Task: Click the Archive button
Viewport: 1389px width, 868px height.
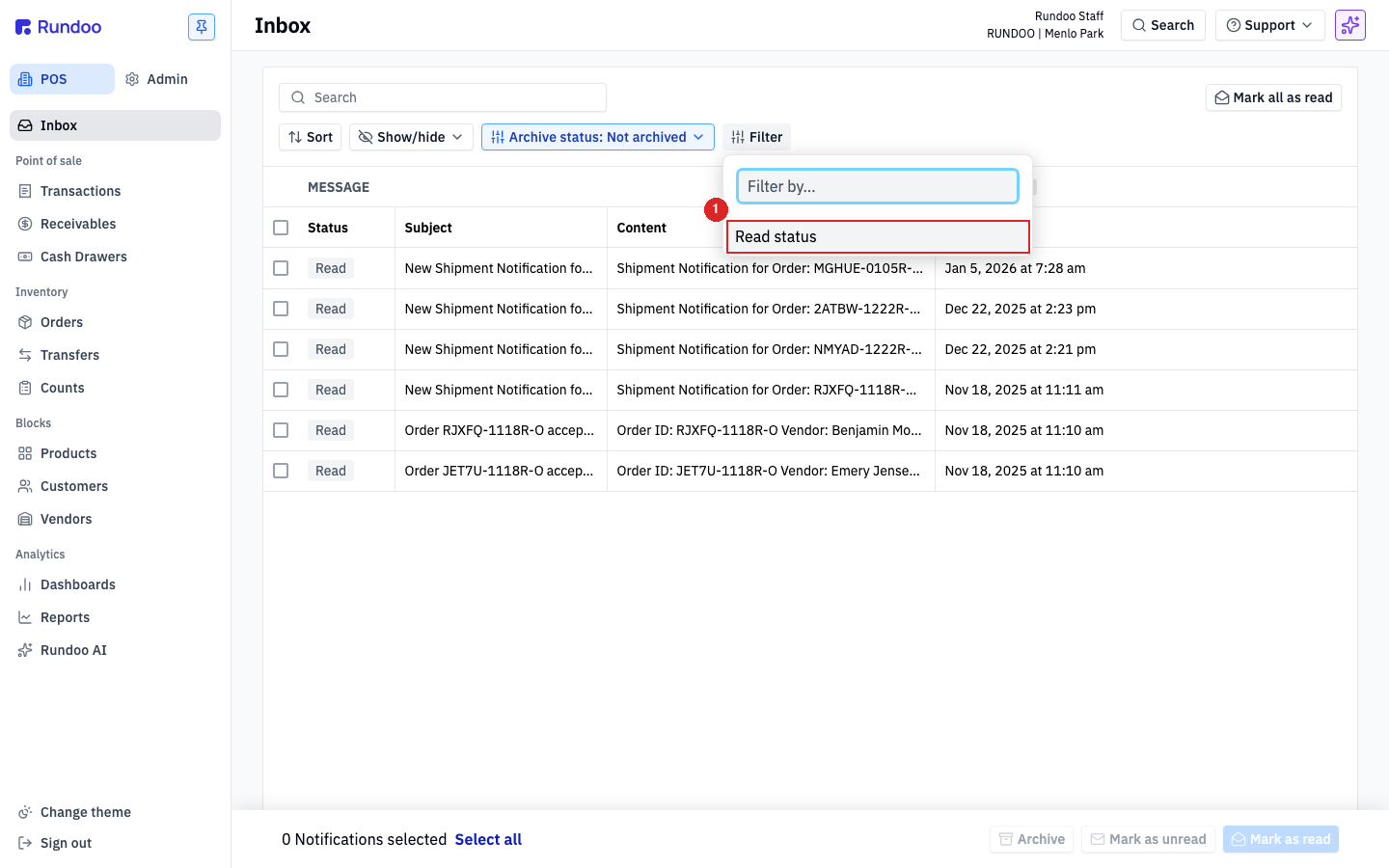Action: pyautogui.click(x=1032, y=839)
